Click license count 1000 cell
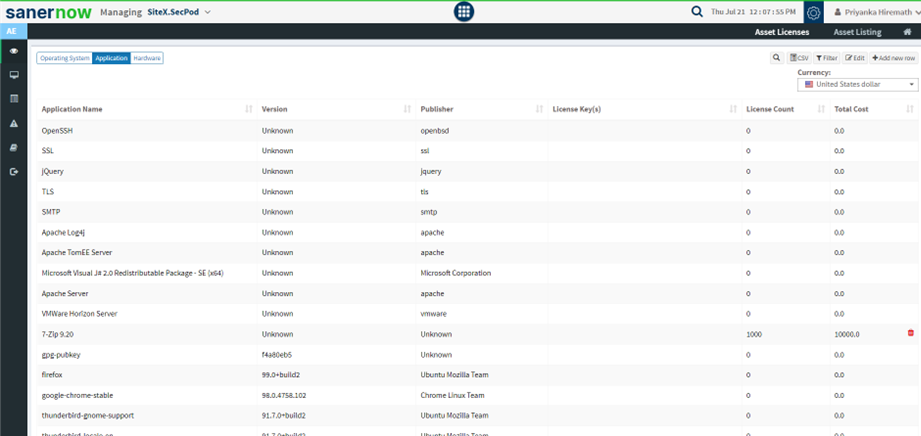 pyautogui.click(x=754, y=334)
